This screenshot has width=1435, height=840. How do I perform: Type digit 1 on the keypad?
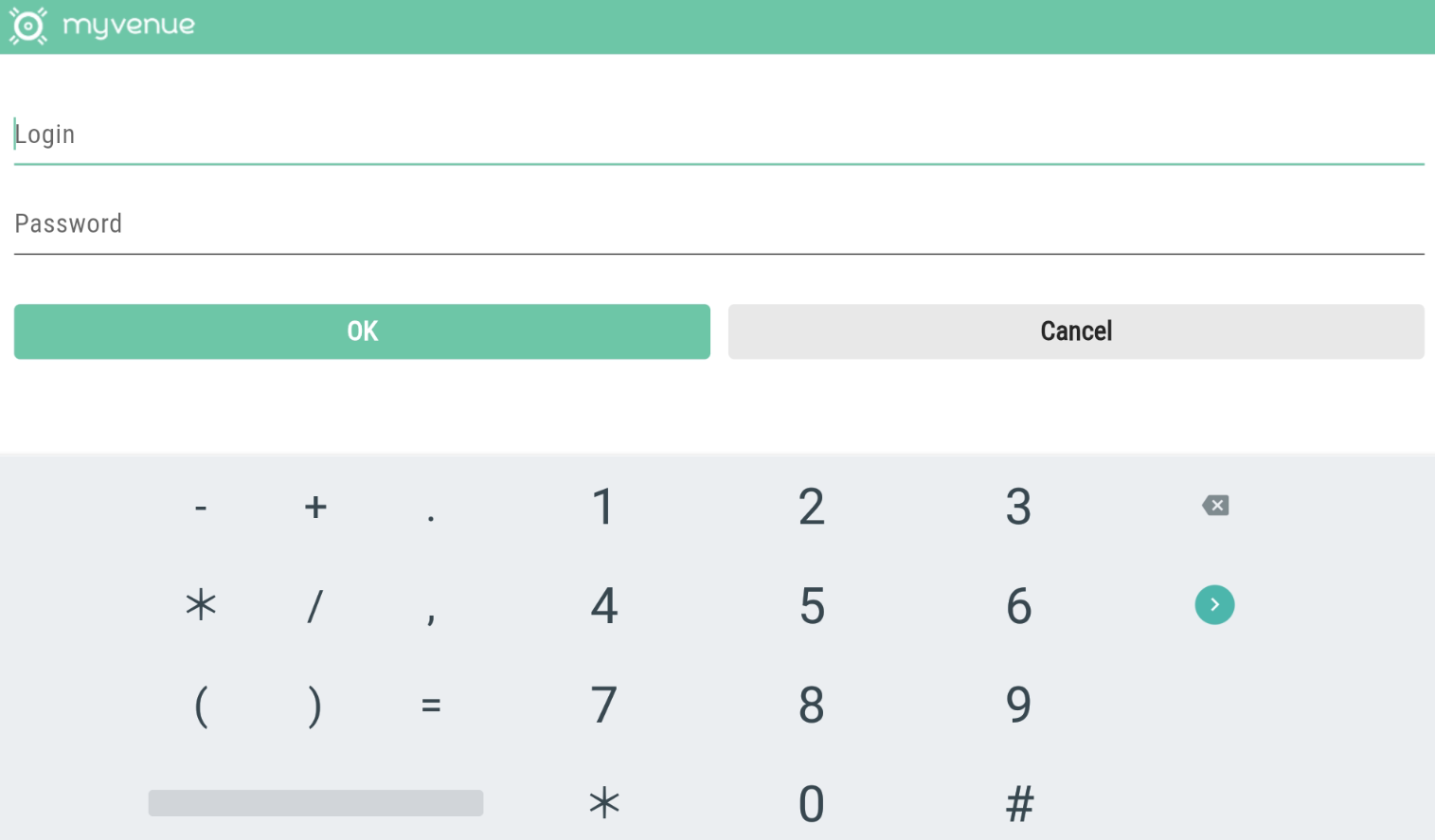(603, 508)
